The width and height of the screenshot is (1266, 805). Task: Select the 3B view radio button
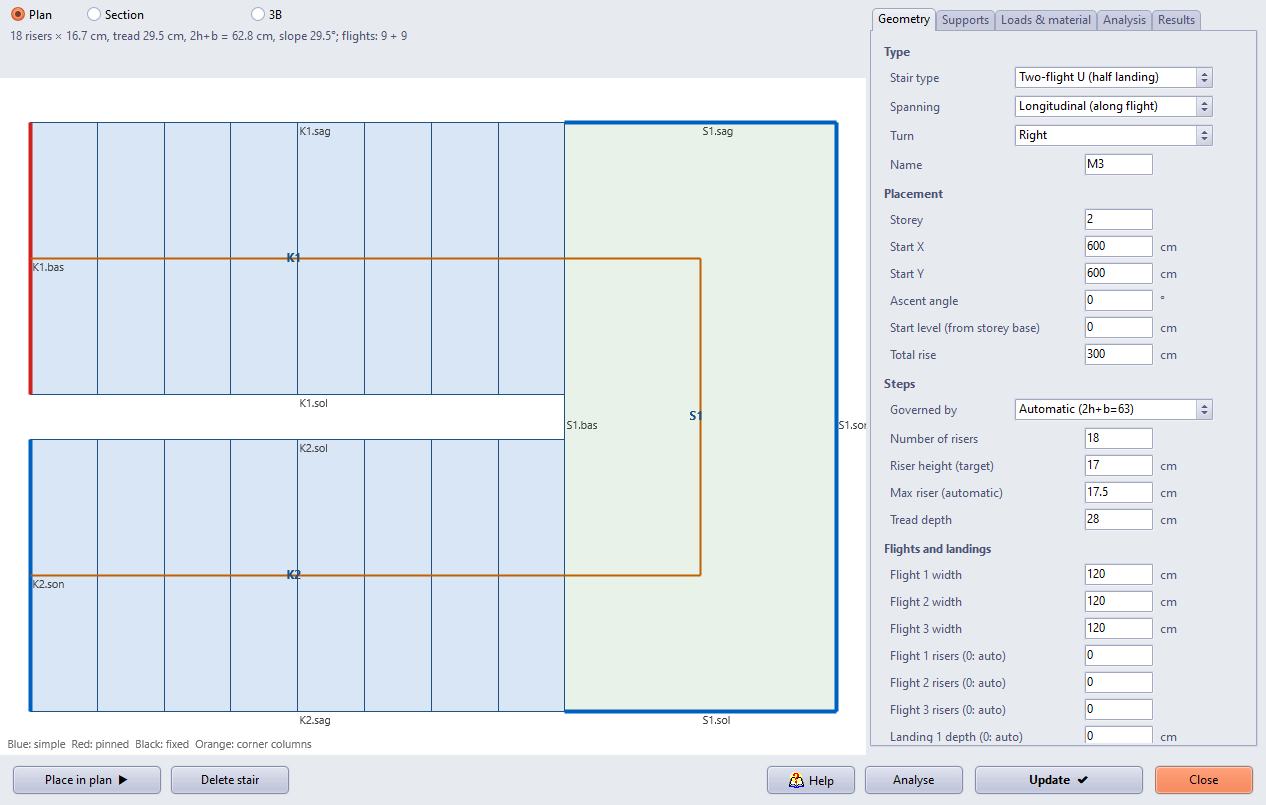pos(258,15)
